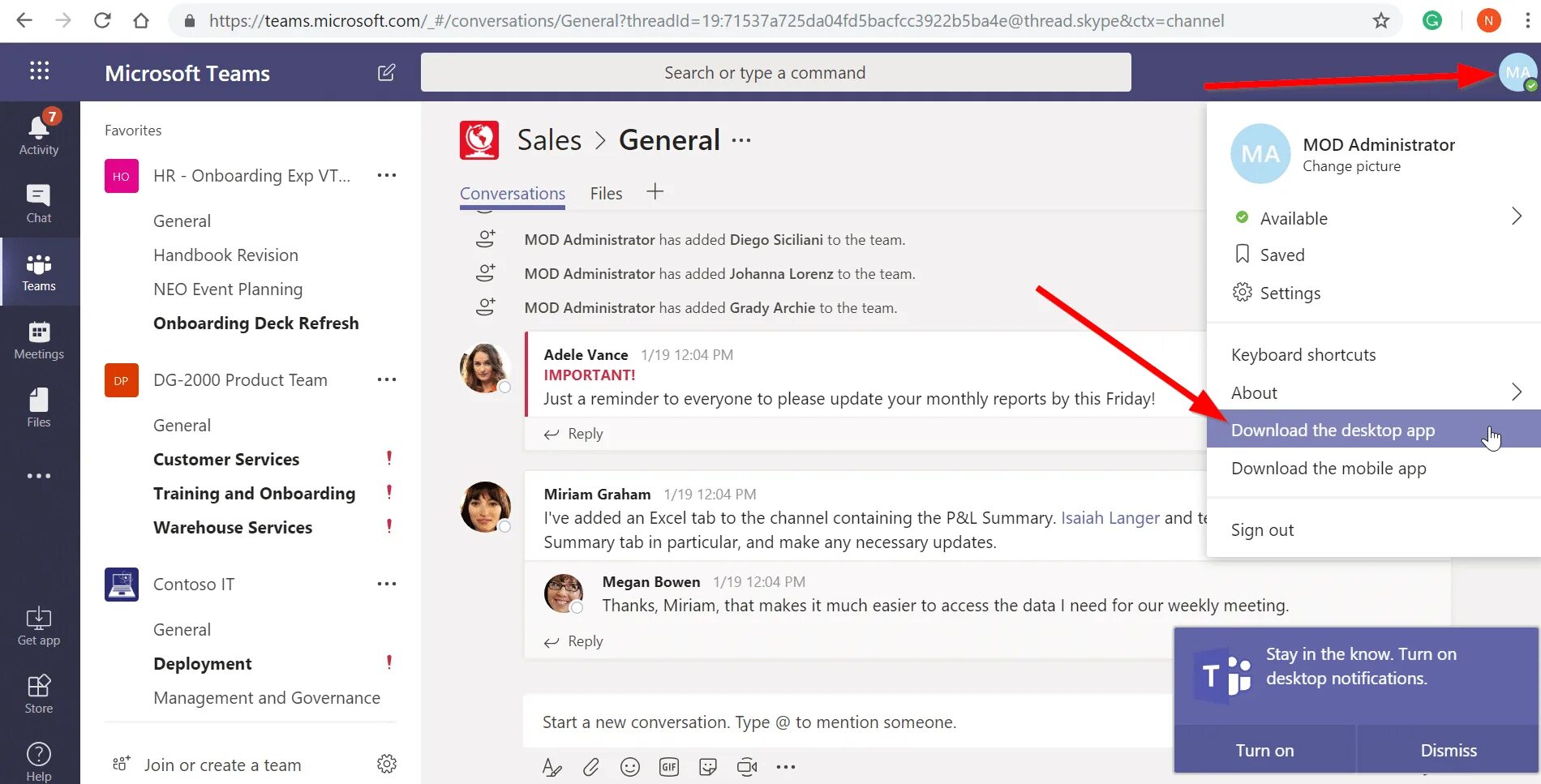This screenshot has height=784, width=1541.
Task: Start a Meet now video call
Action: tap(747, 767)
